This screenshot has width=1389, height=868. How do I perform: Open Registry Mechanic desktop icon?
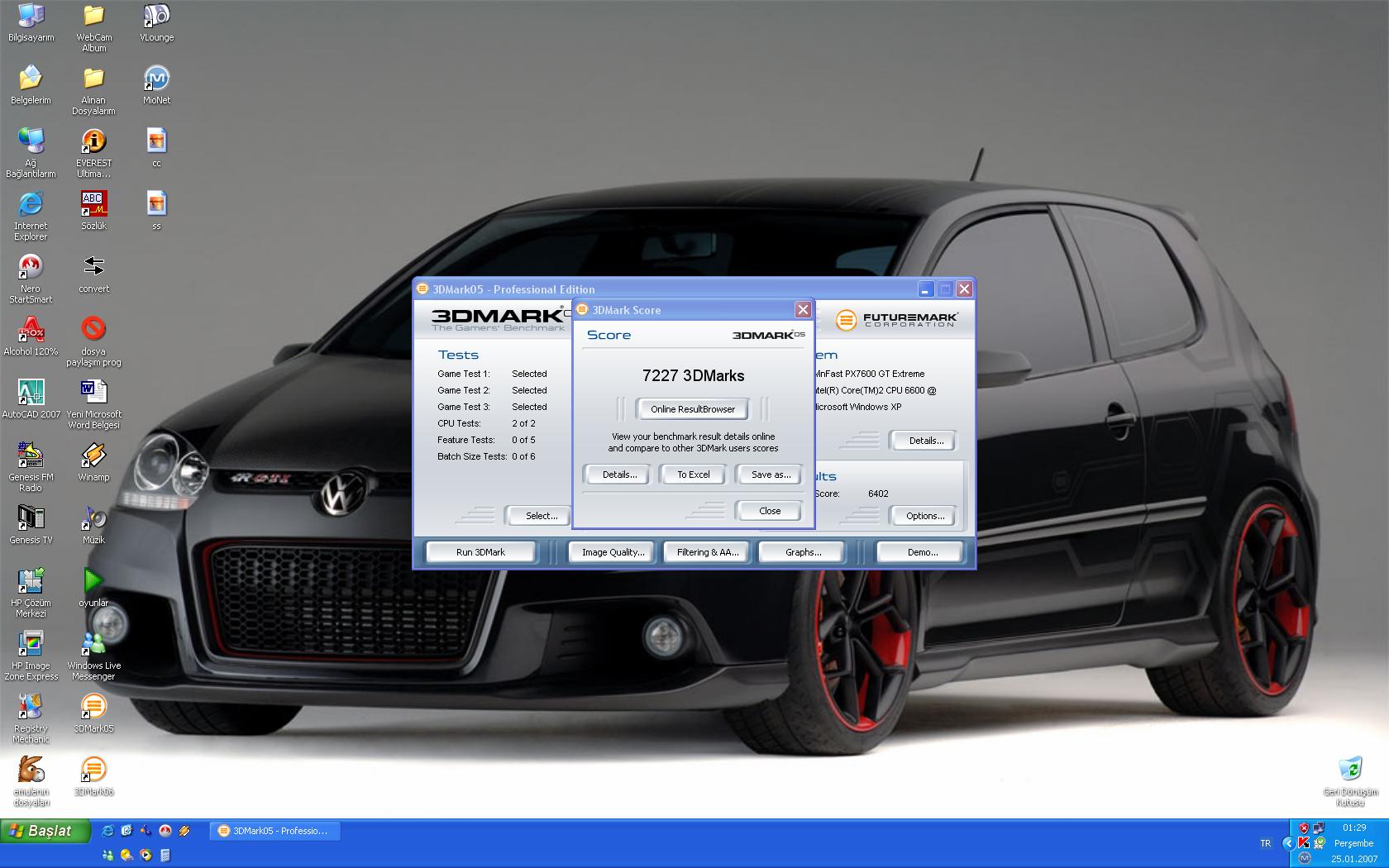[31, 708]
